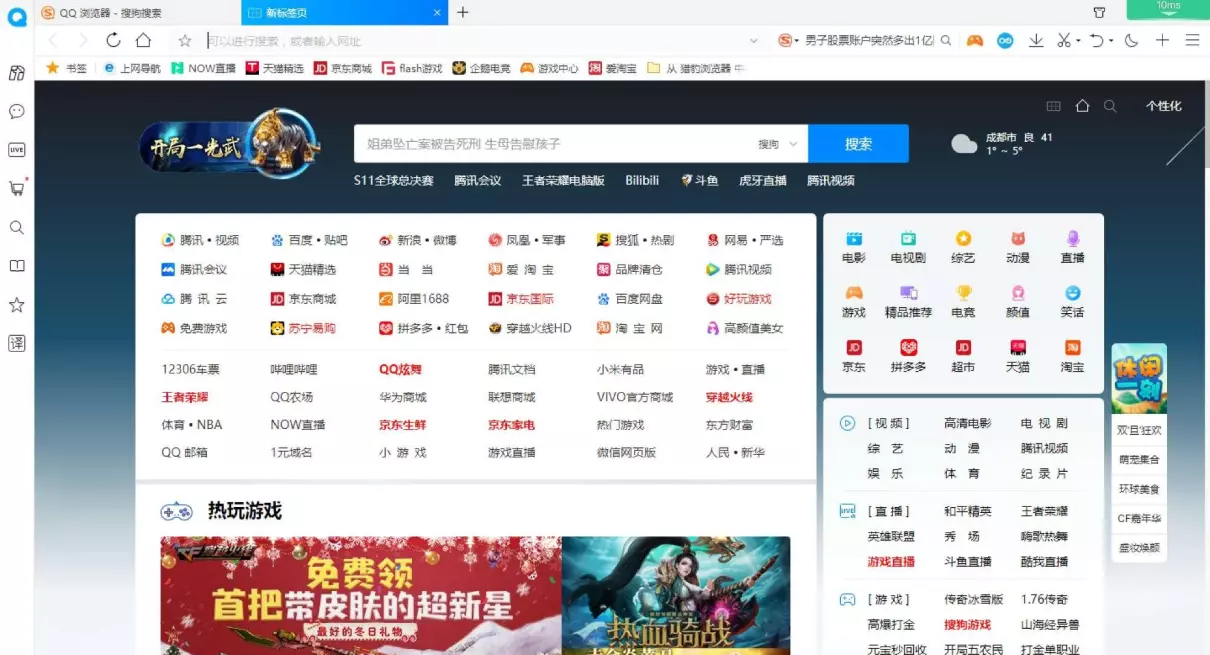The width and height of the screenshot is (1210, 655).
Task: Reload the page with the refresh icon
Action: (113, 40)
